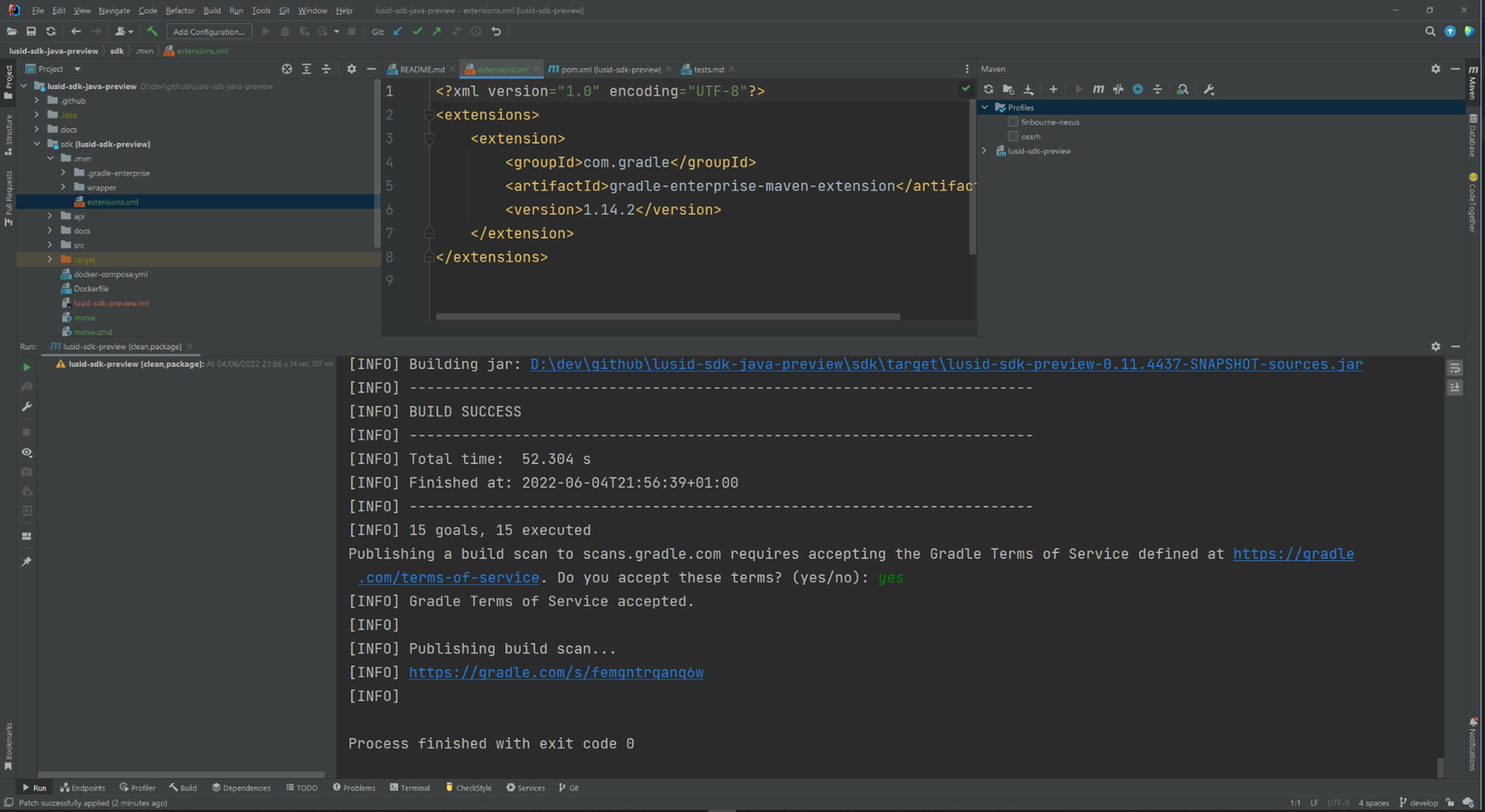The height and width of the screenshot is (812, 1485).
Task: Click Add Configuration button
Action: pyautogui.click(x=209, y=32)
